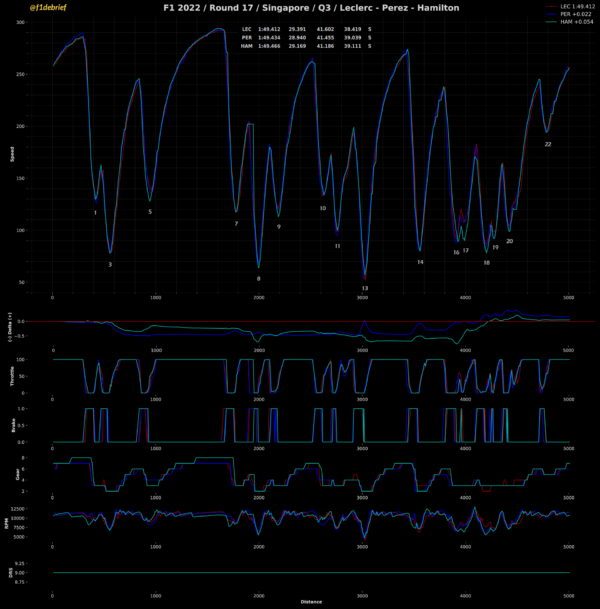
Task: Click the '200' tick on the Speed axis
Action: coord(21,127)
